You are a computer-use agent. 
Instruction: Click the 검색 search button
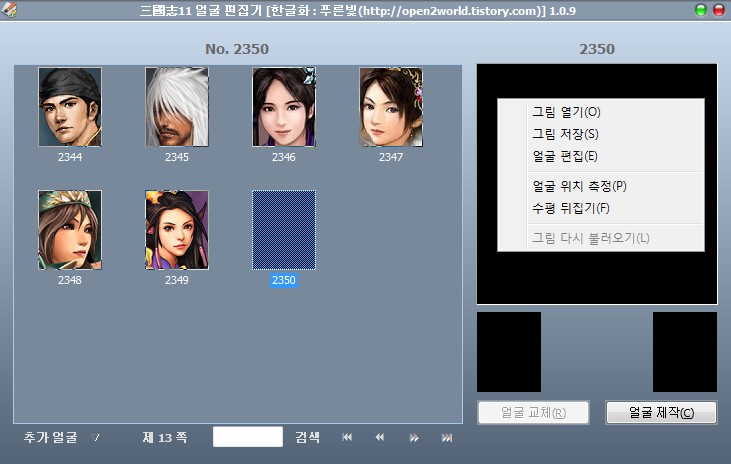tap(307, 437)
